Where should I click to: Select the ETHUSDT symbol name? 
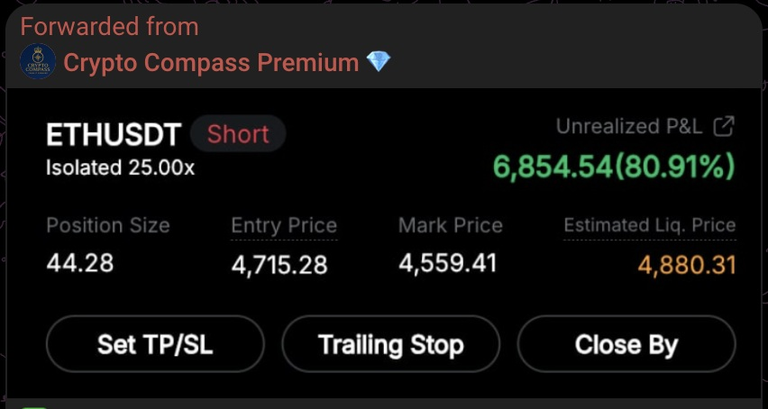(x=114, y=135)
